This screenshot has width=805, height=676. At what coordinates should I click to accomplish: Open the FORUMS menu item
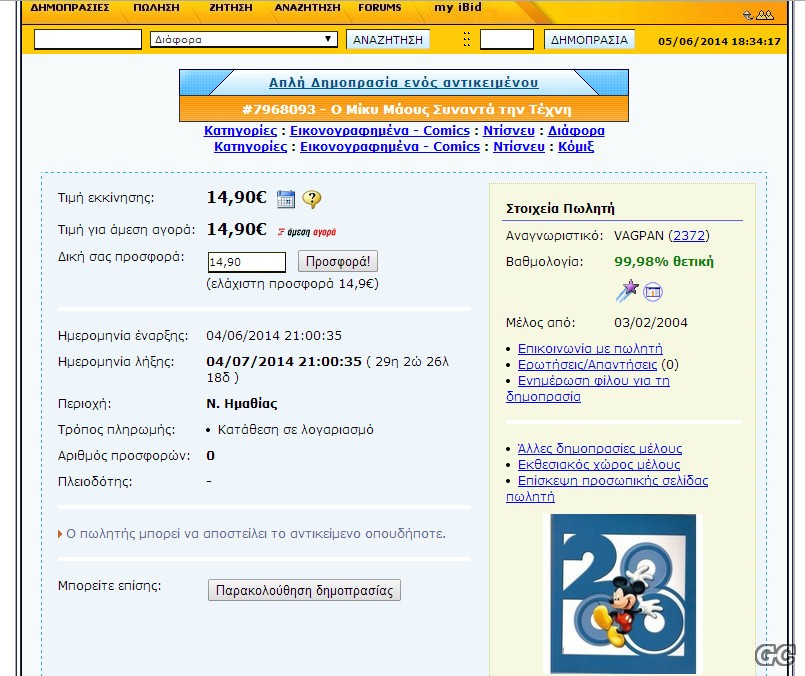[x=379, y=8]
